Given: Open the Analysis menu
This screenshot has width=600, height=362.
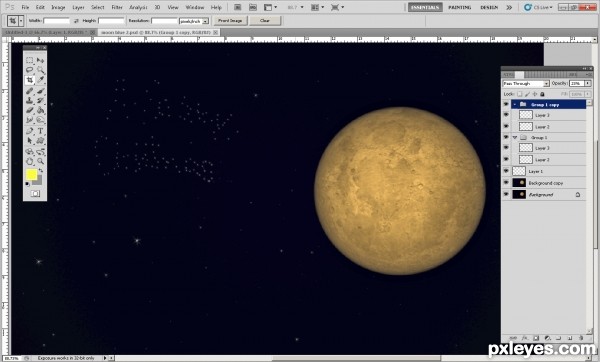Looking at the screenshot, I should pos(138,7).
